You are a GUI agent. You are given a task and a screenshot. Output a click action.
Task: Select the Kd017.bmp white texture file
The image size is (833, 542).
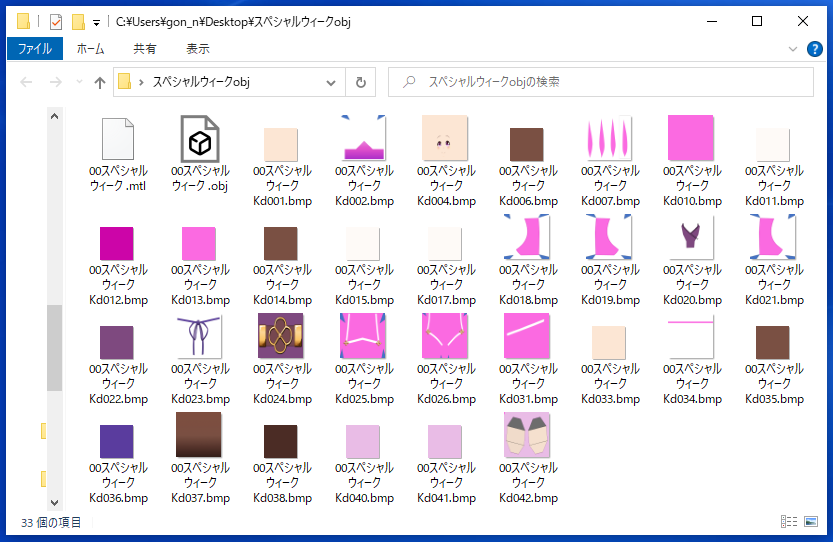click(445, 243)
